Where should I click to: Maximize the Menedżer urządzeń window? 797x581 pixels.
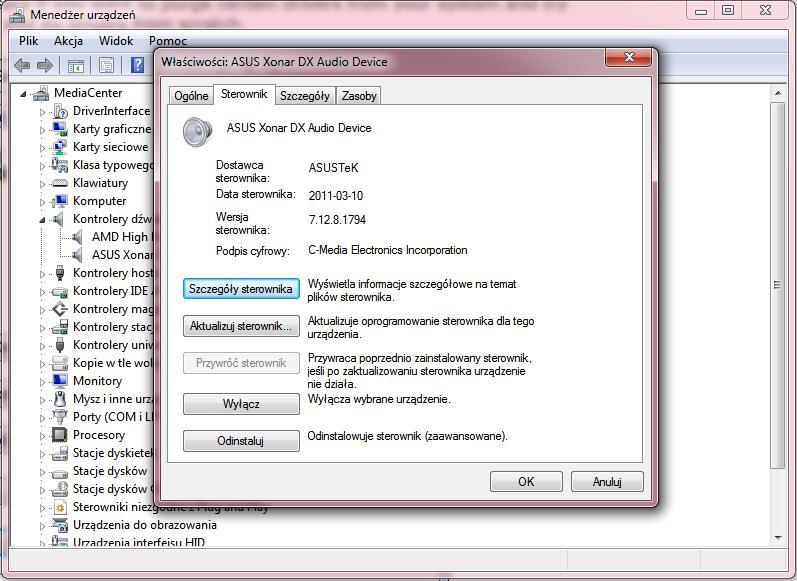(728, 10)
